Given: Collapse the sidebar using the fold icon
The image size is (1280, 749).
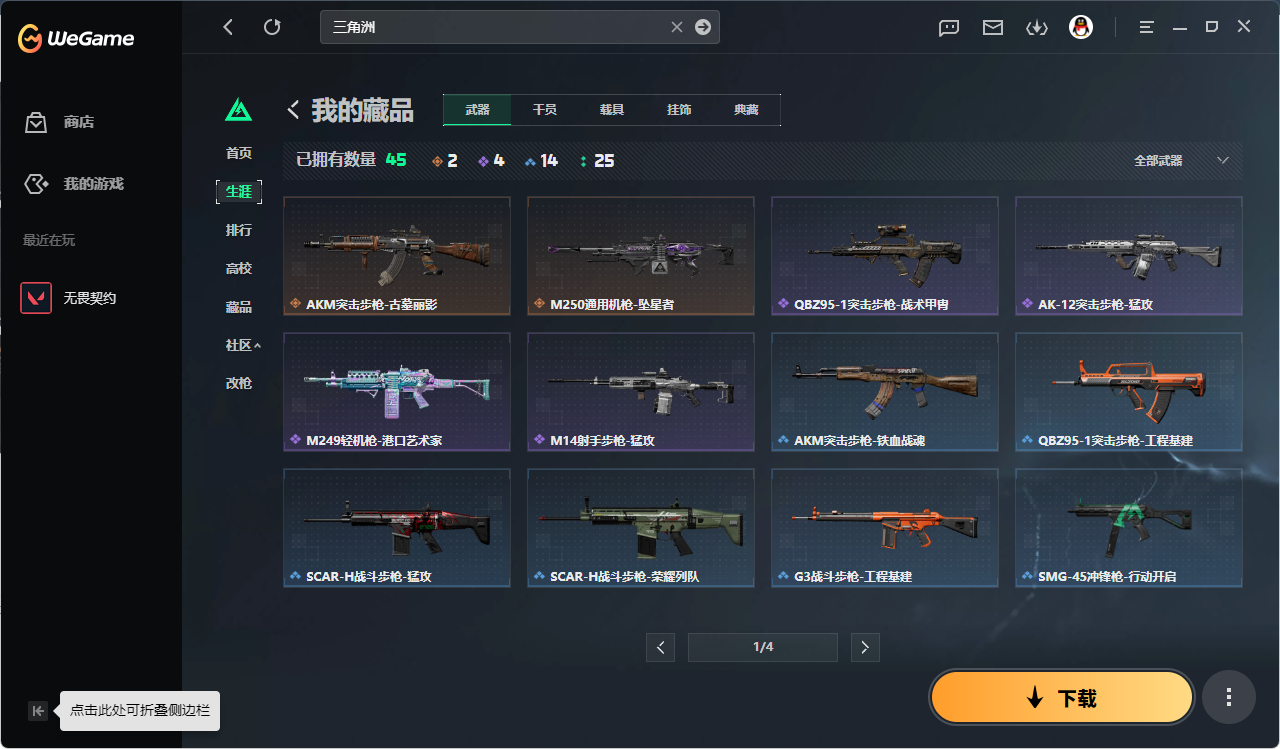Looking at the screenshot, I should [x=38, y=711].
